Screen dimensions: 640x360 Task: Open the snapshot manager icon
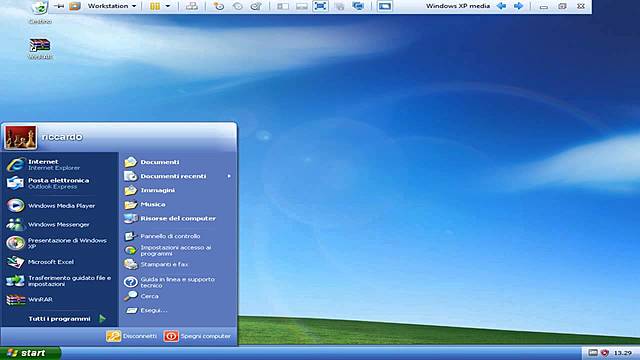coord(256,6)
